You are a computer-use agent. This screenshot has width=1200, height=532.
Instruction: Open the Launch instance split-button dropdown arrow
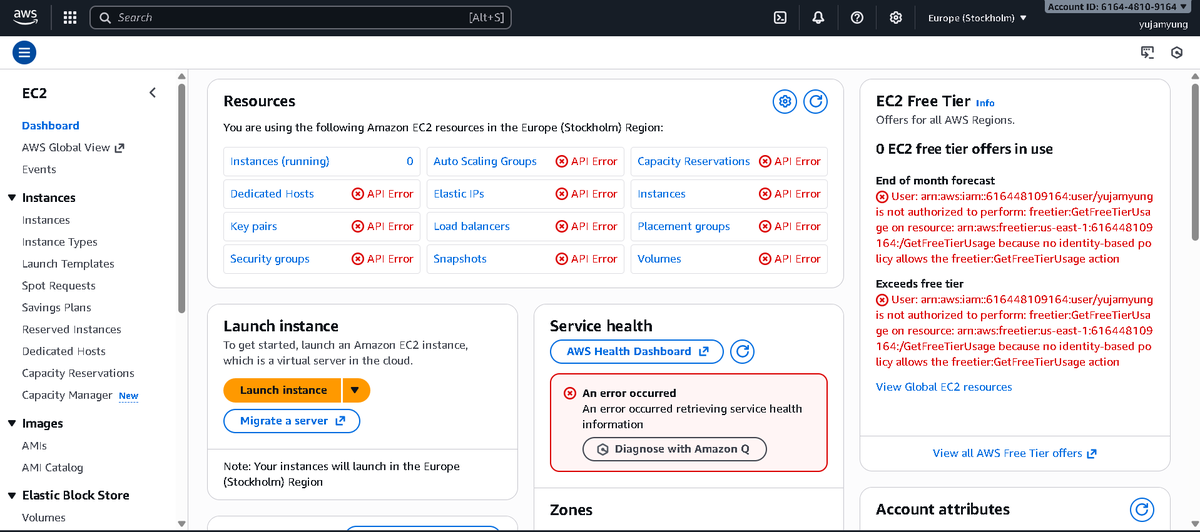click(355, 390)
